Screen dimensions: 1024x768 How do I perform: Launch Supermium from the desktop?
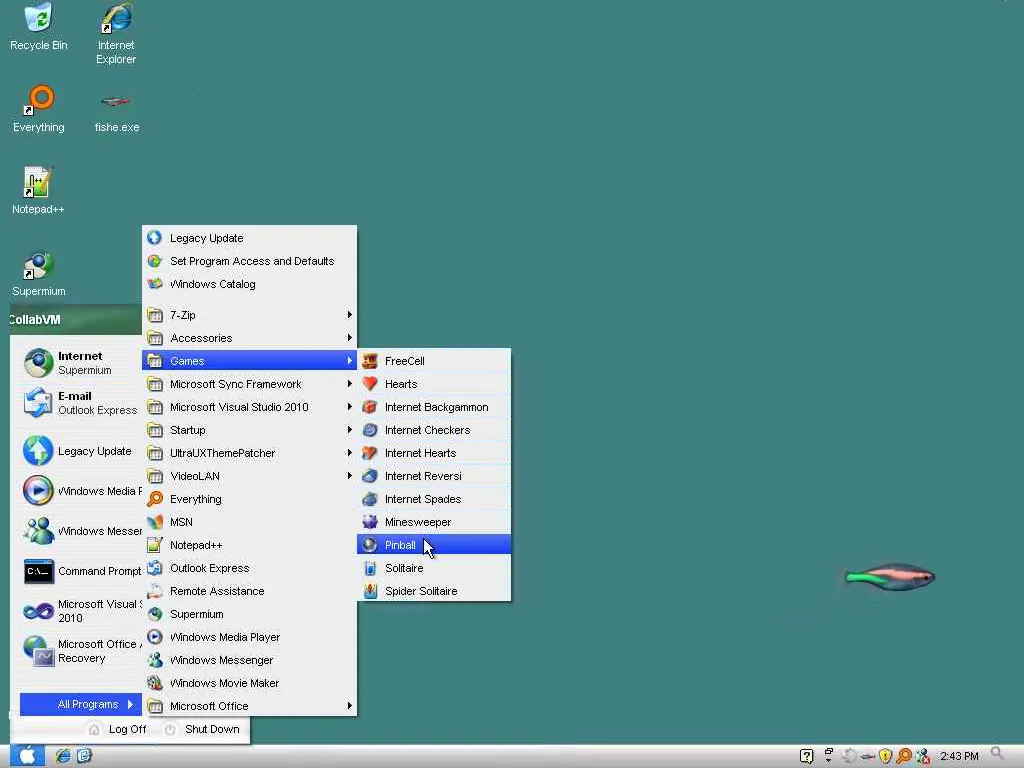[x=39, y=273]
